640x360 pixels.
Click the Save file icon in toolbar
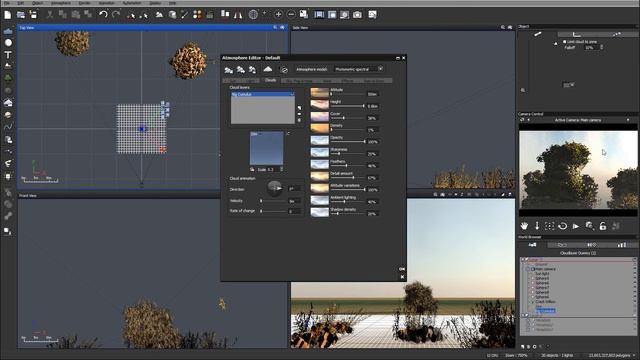coord(33,15)
